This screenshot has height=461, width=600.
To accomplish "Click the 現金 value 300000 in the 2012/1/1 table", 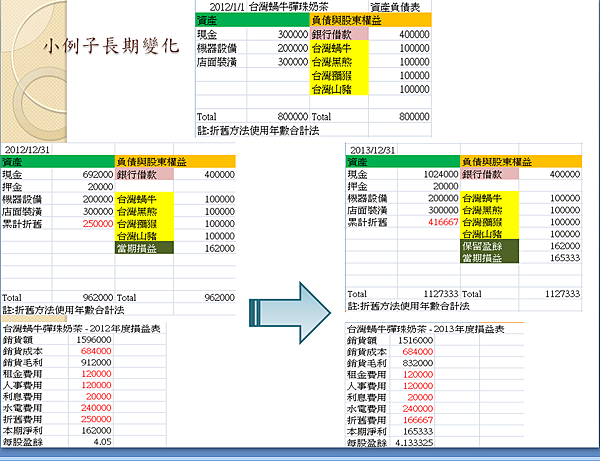I will tap(293, 34).
